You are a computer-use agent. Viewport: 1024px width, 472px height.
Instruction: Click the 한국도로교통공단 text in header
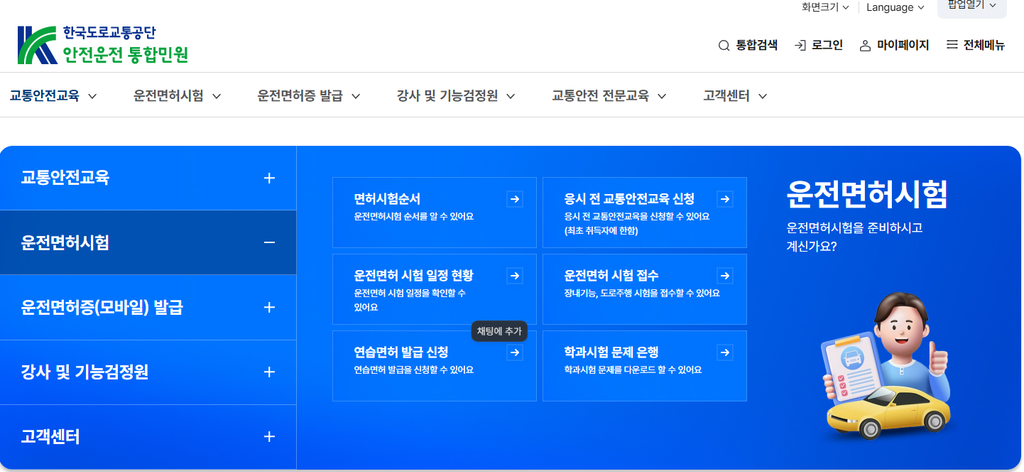point(109,32)
